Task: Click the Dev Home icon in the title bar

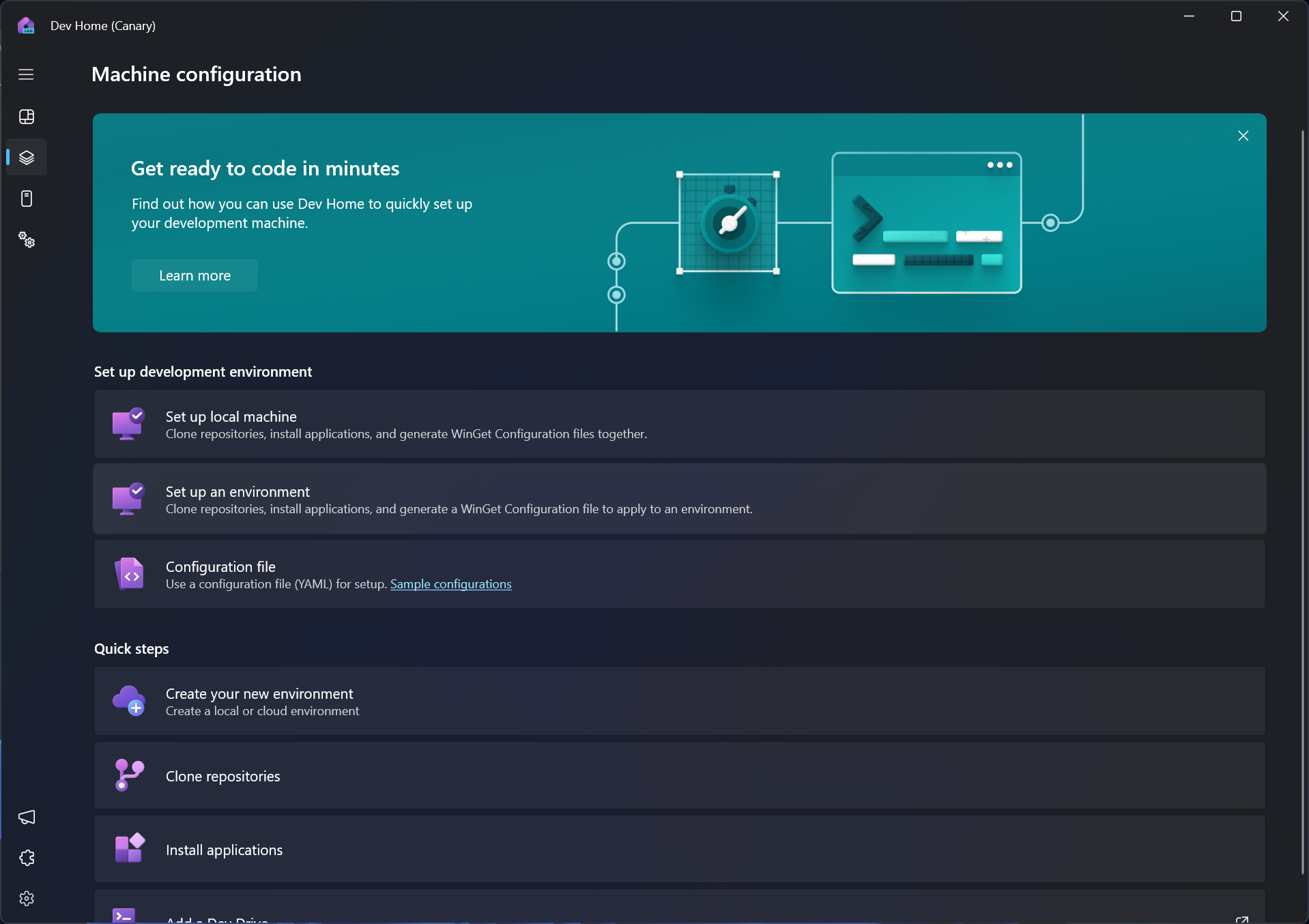Action: pyautogui.click(x=25, y=25)
